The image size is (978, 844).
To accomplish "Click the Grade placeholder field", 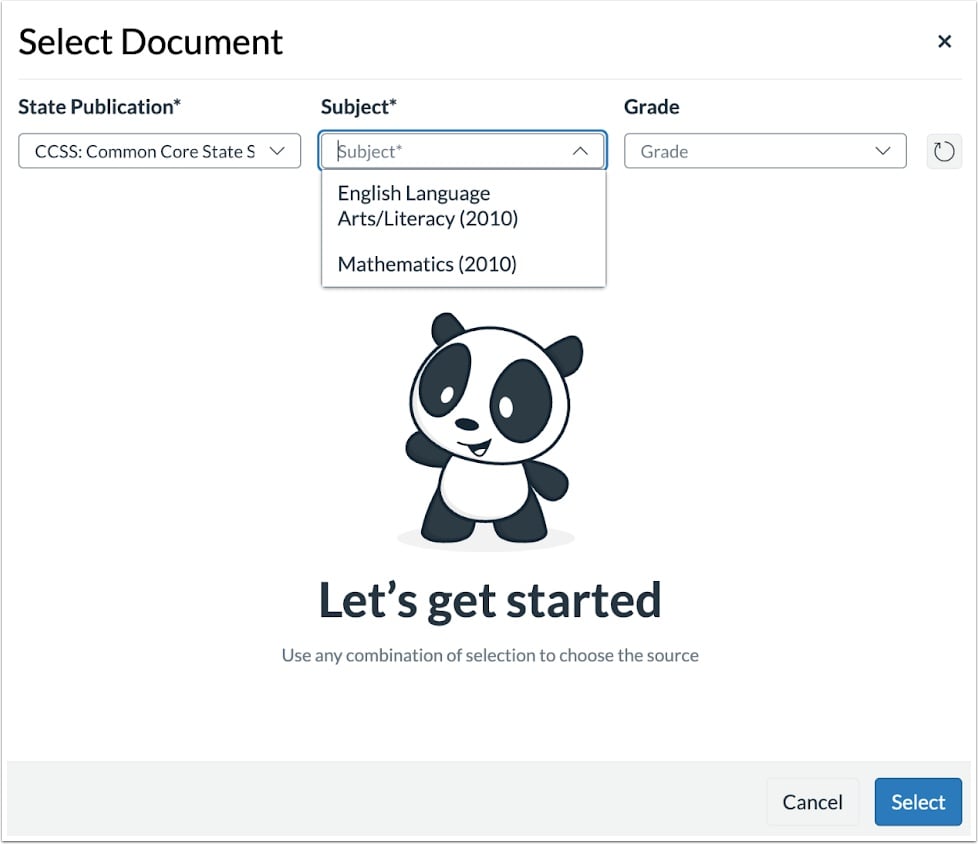I will coord(740,151).
